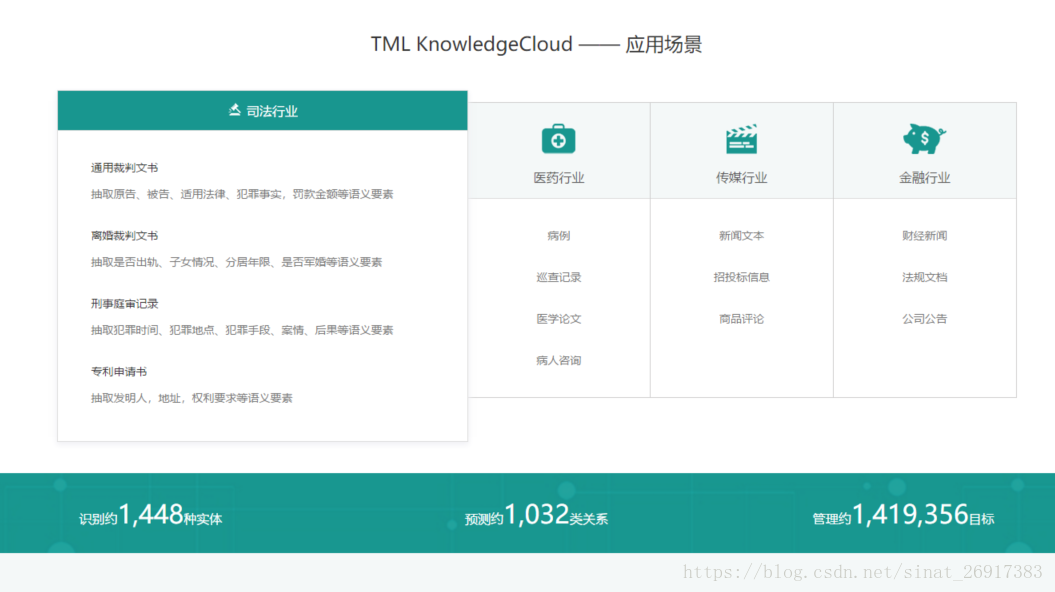Click the medical kit icon above 医药行业
The width and height of the screenshot is (1055, 592).
[x=558, y=139]
